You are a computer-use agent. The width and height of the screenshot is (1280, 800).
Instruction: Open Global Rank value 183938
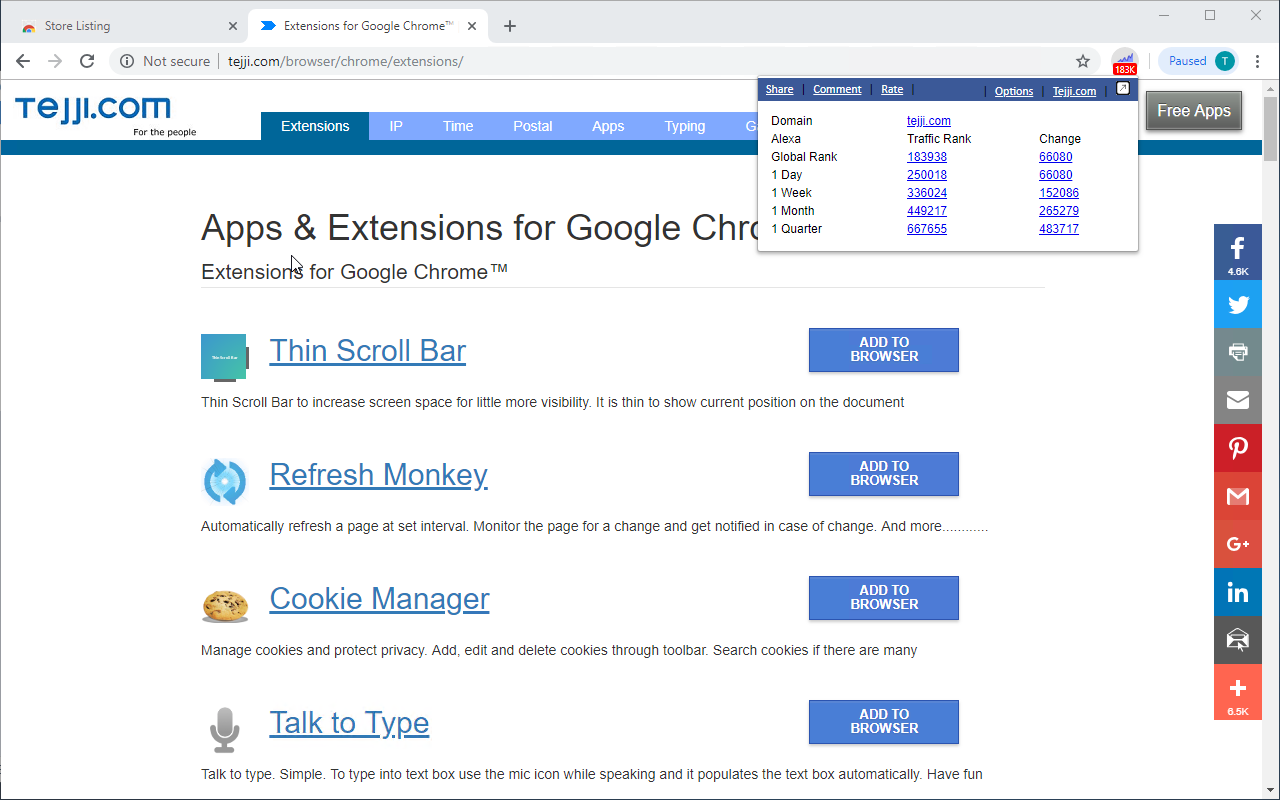927,157
